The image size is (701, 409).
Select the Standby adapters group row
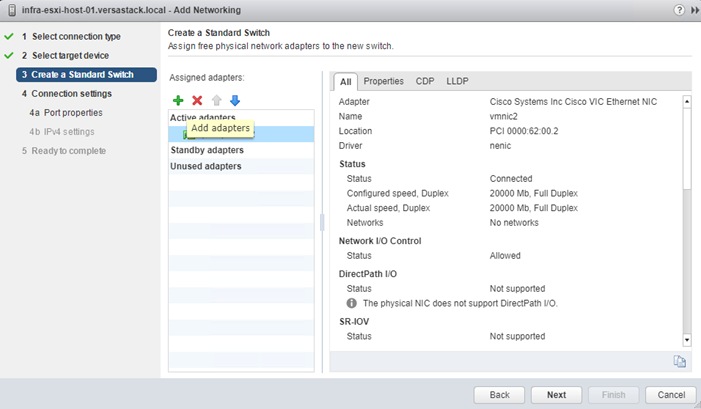tap(241, 150)
